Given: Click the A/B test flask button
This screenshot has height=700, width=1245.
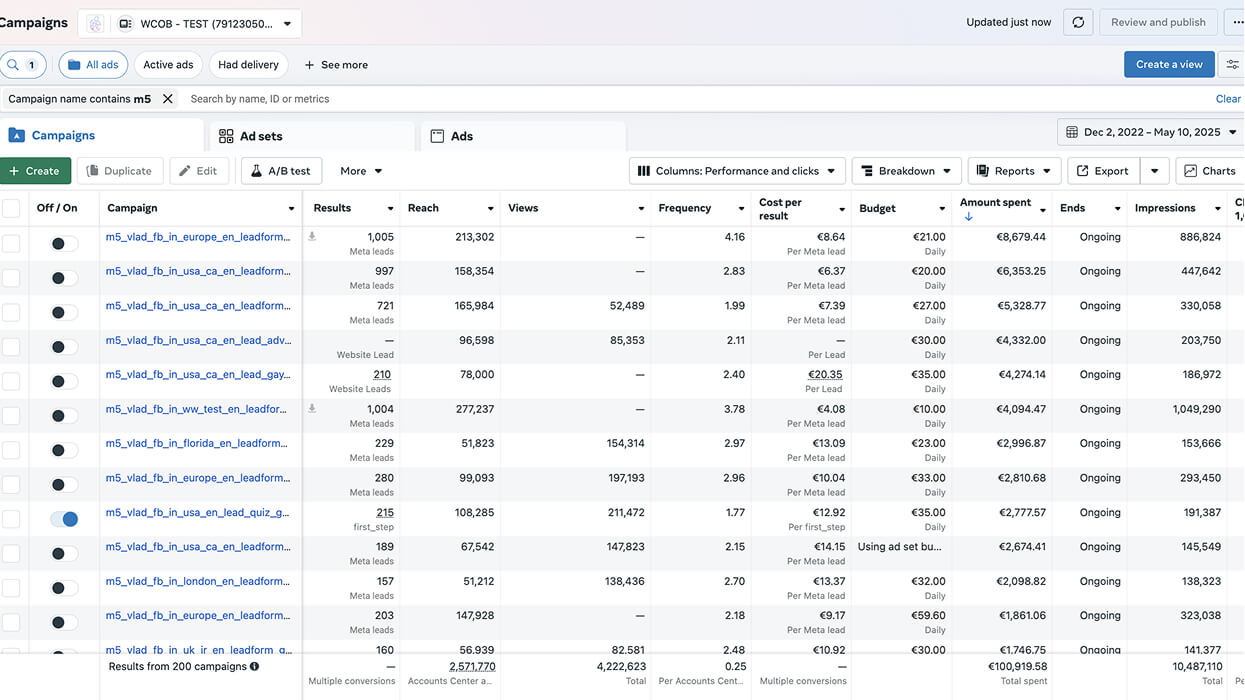Looking at the screenshot, I should click(281, 171).
